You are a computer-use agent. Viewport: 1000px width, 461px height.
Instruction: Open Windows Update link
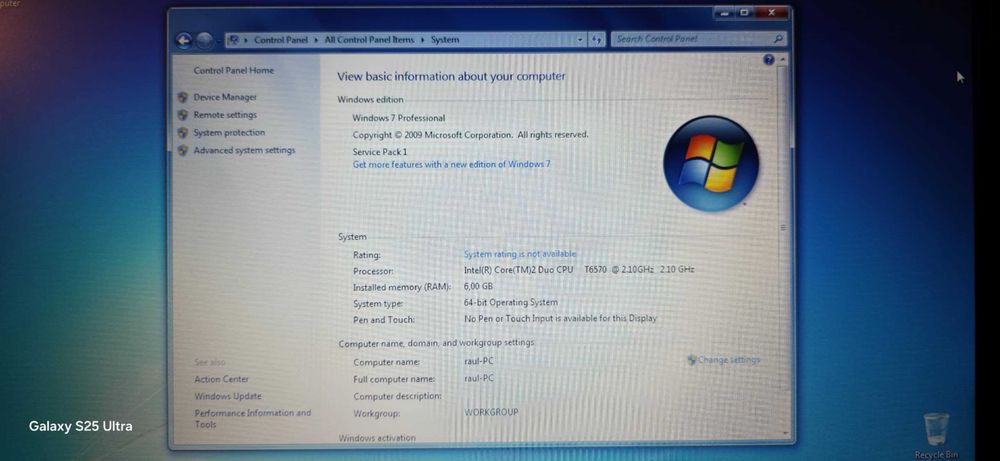point(228,397)
